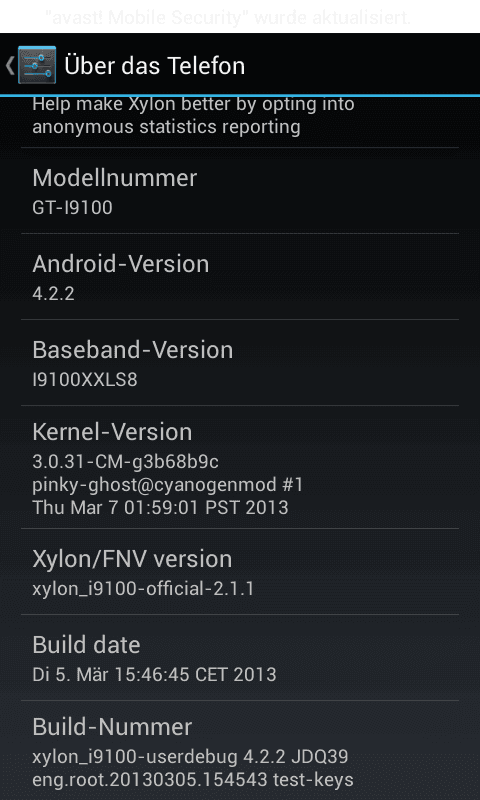Tap xylon_i9100-official-2.1.1 value
480x800 pixels.
click(143, 589)
